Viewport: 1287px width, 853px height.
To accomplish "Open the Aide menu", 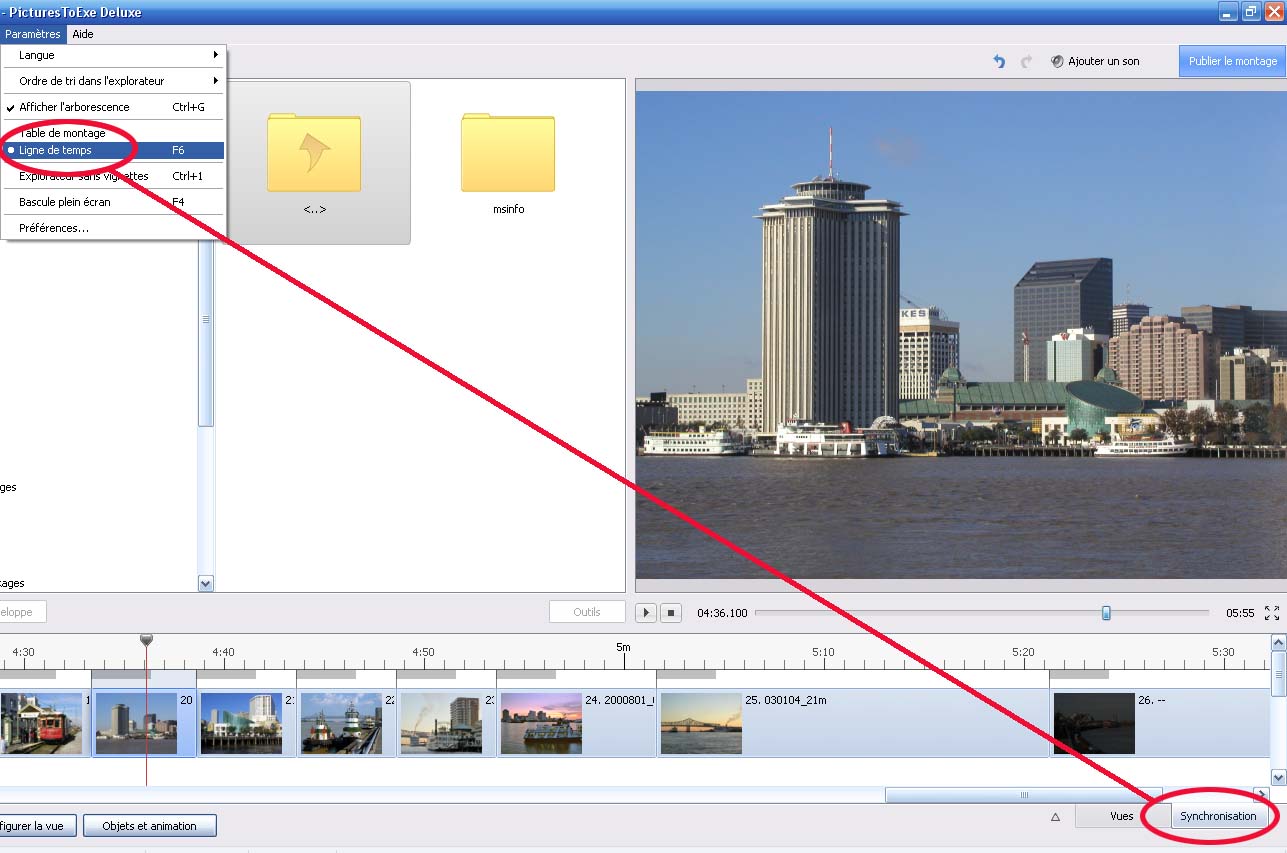I will point(83,34).
